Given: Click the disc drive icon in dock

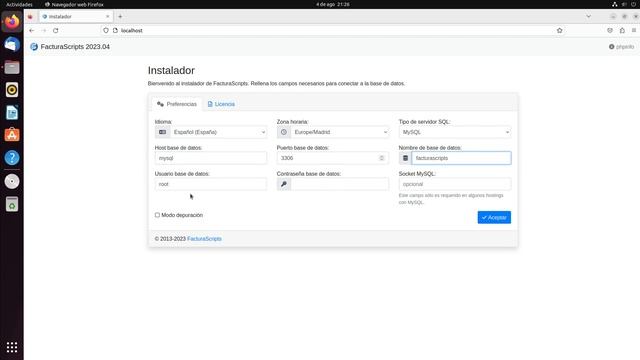Looking at the screenshot, I should [x=12, y=181].
